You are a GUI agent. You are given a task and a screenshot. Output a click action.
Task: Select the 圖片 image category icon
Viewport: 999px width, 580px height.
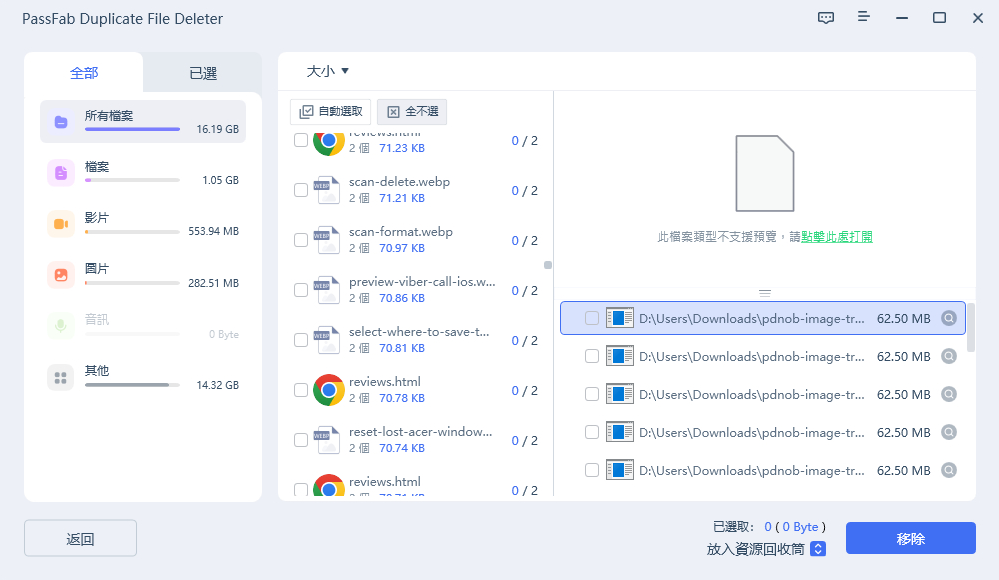(x=61, y=275)
